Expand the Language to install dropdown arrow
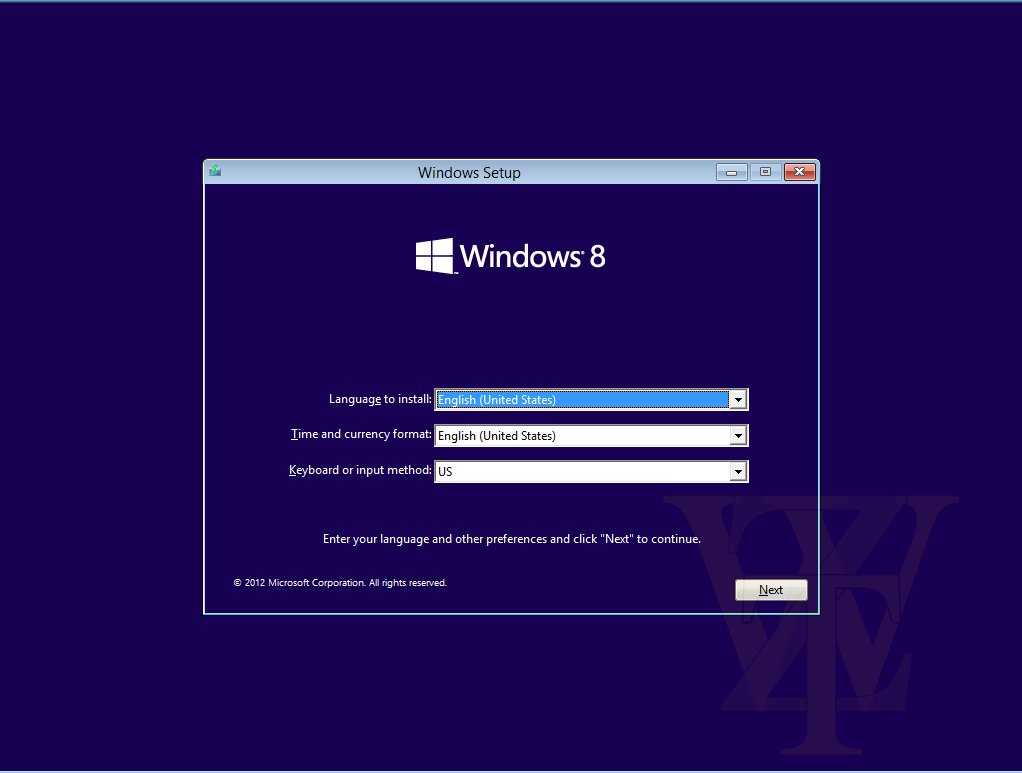The height and width of the screenshot is (773, 1022). pos(738,400)
